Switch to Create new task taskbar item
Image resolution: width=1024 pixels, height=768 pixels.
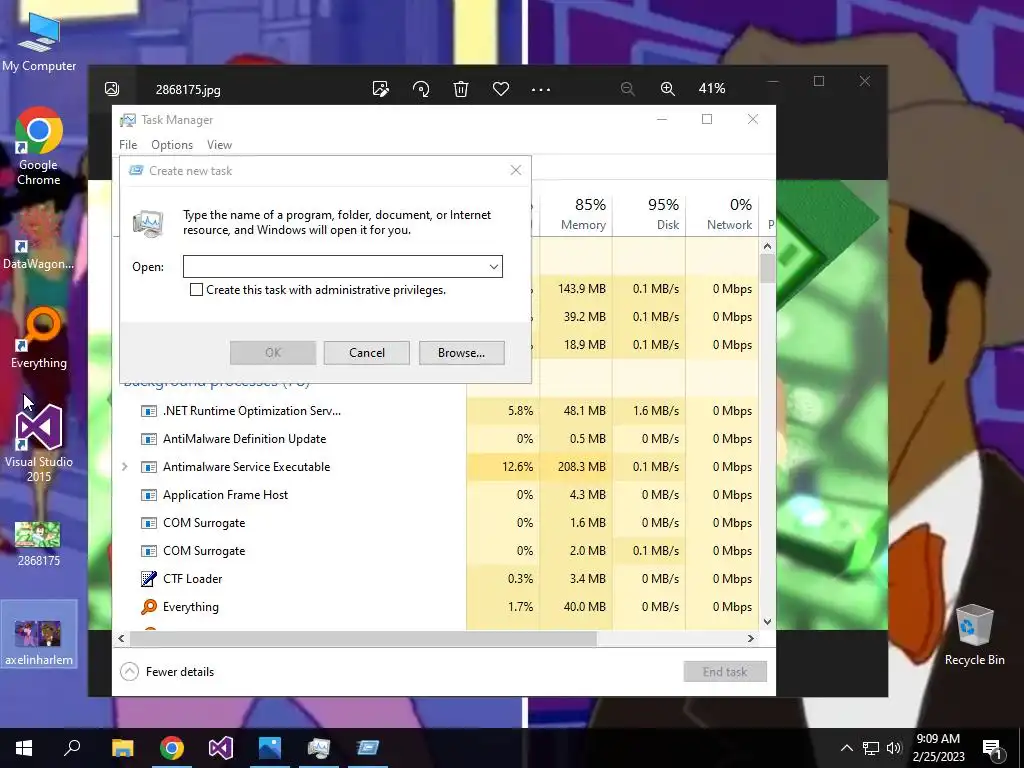tap(368, 748)
